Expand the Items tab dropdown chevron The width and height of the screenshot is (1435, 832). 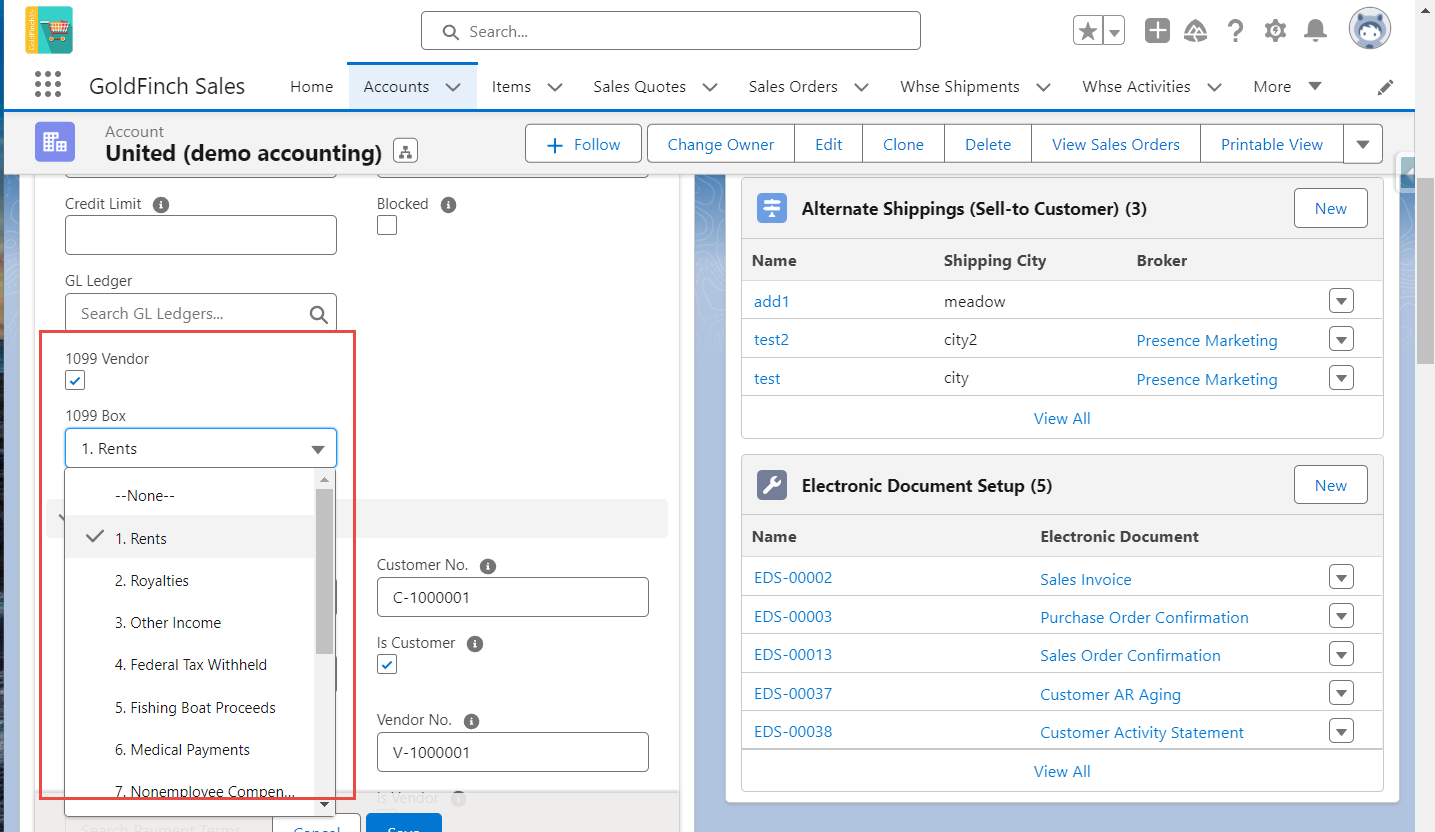555,87
